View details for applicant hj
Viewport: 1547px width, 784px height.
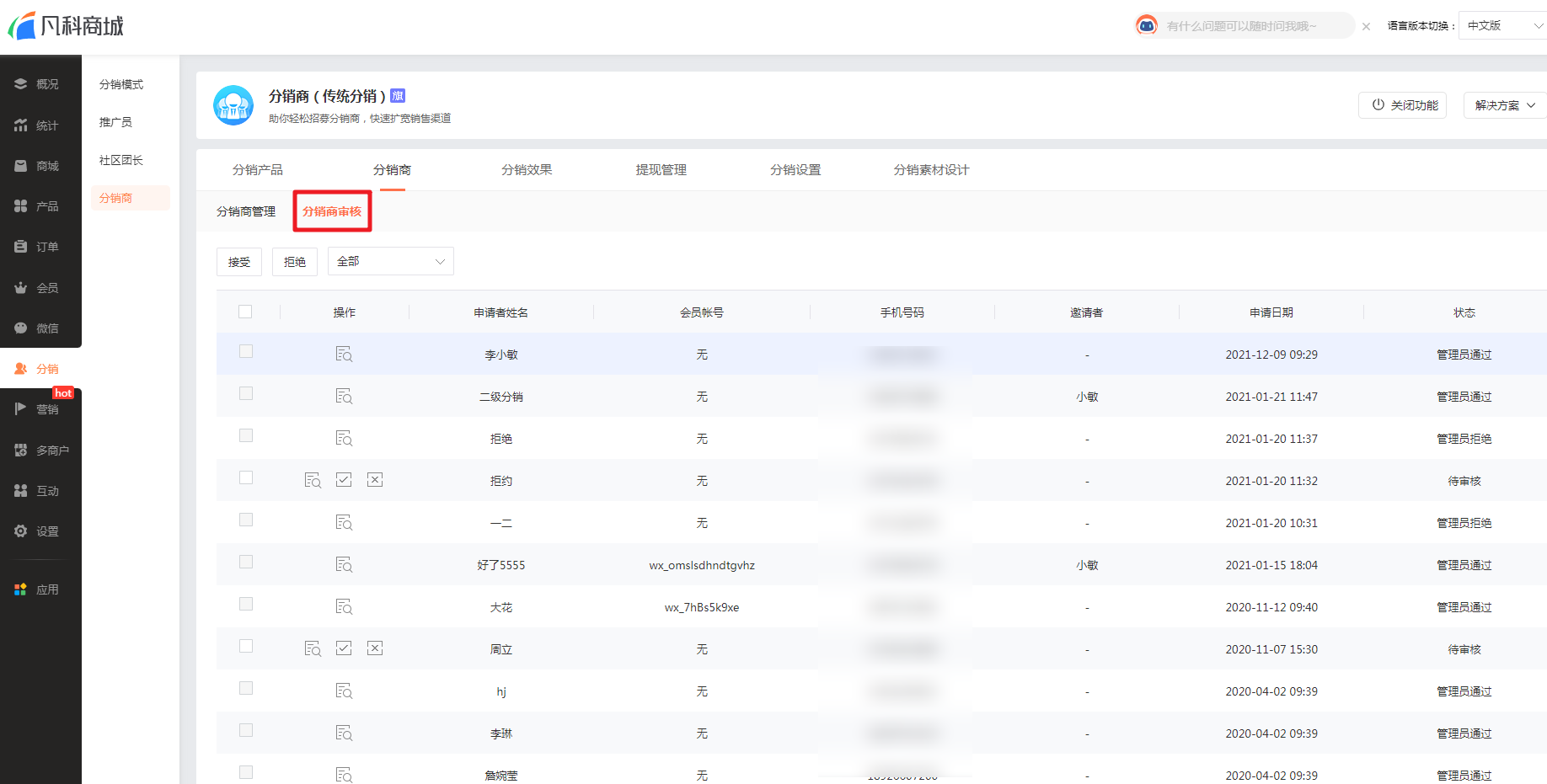click(344, 691)
